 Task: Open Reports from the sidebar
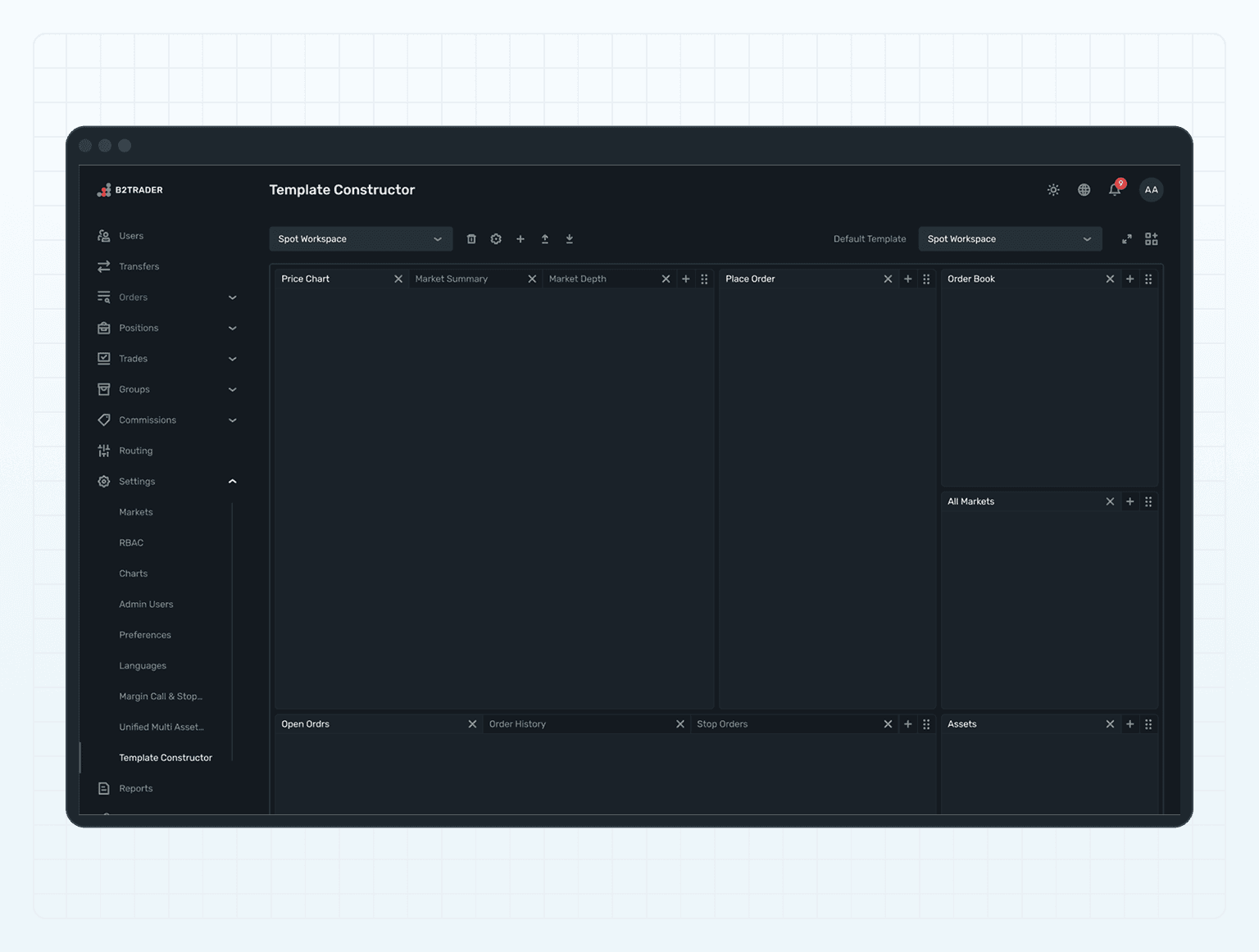point(135,789)
